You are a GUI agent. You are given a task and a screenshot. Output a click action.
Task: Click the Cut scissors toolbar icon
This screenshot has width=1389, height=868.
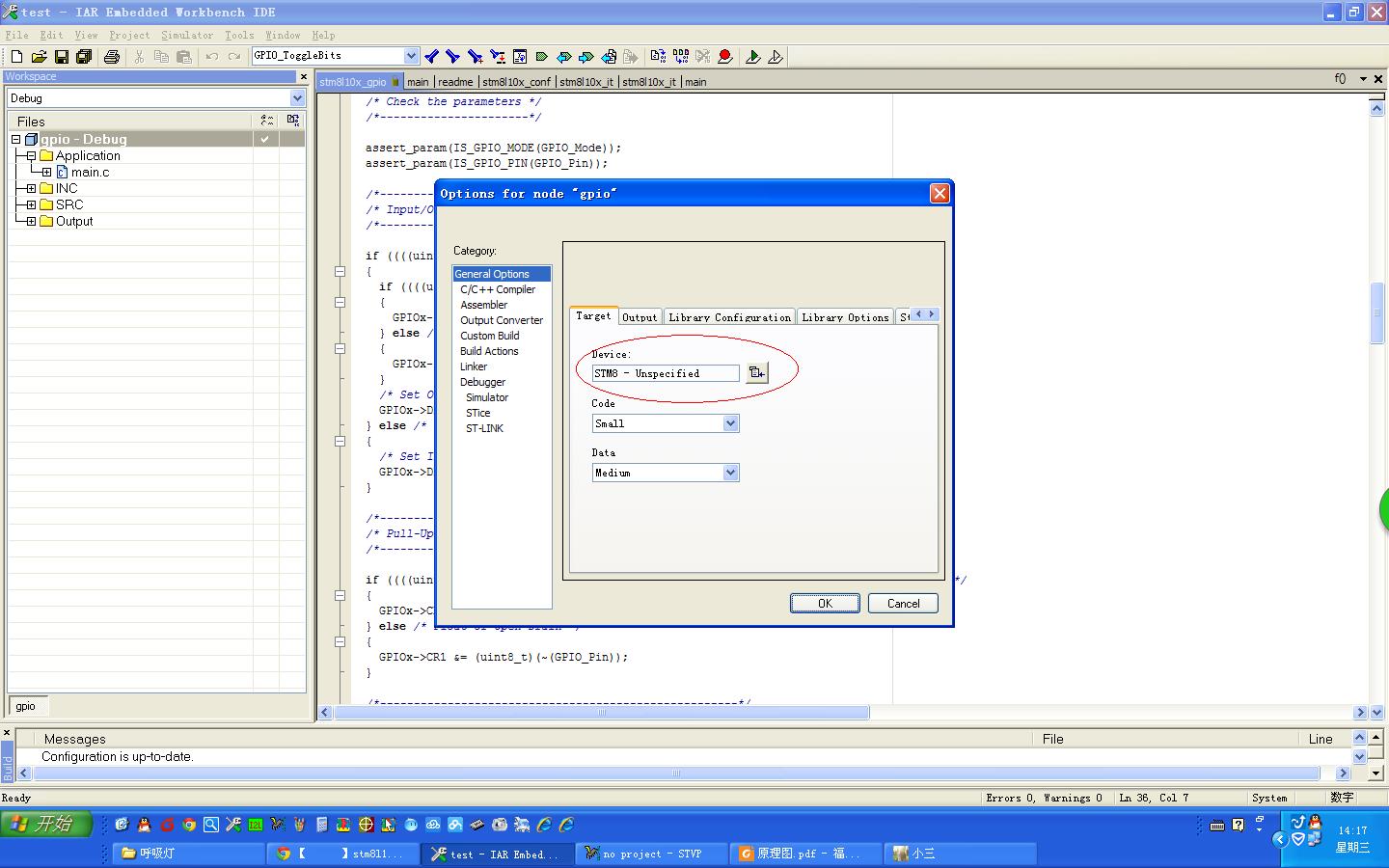coord(139,57)
